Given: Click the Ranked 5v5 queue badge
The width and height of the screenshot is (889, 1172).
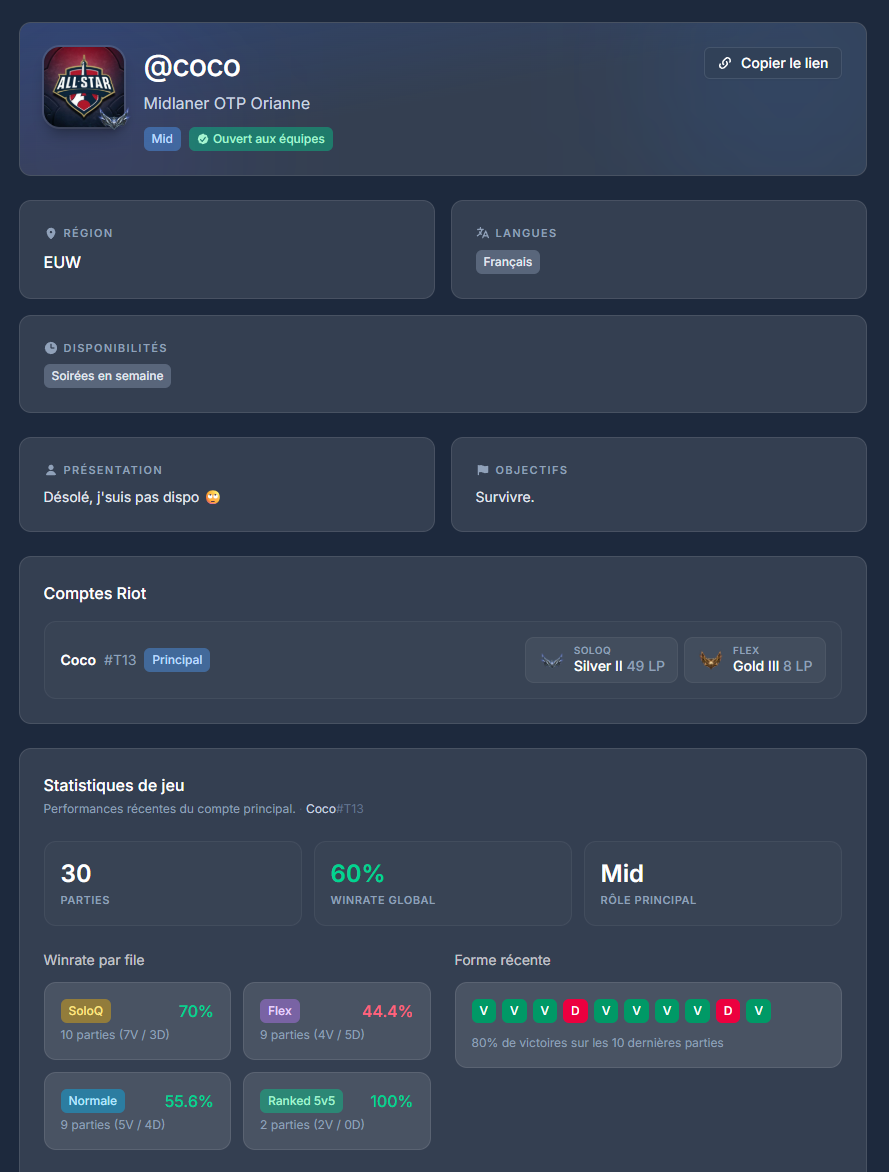Looking at the screenshot, I should click(x=301, y=1101).
